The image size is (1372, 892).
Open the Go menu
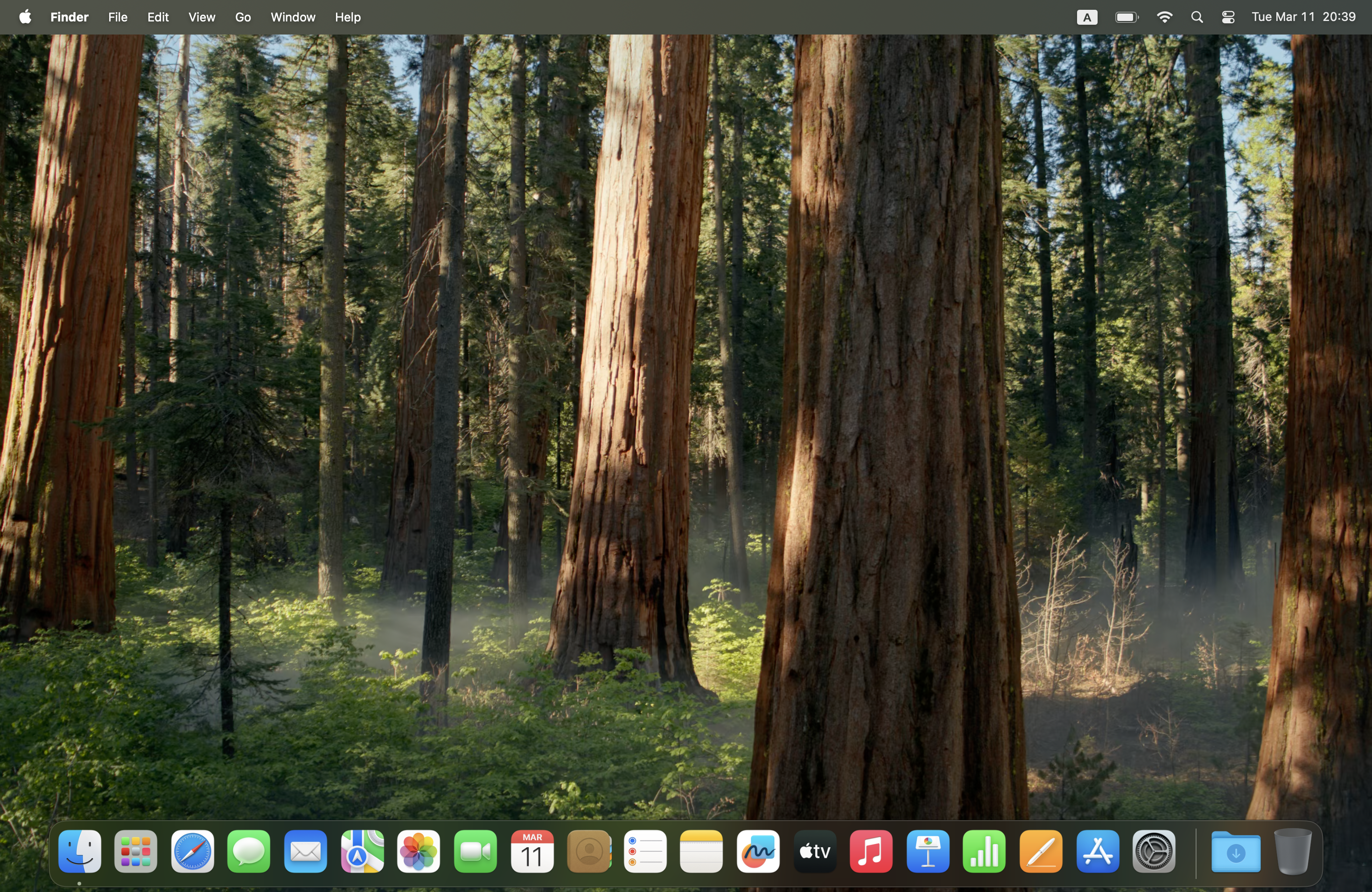243,17
